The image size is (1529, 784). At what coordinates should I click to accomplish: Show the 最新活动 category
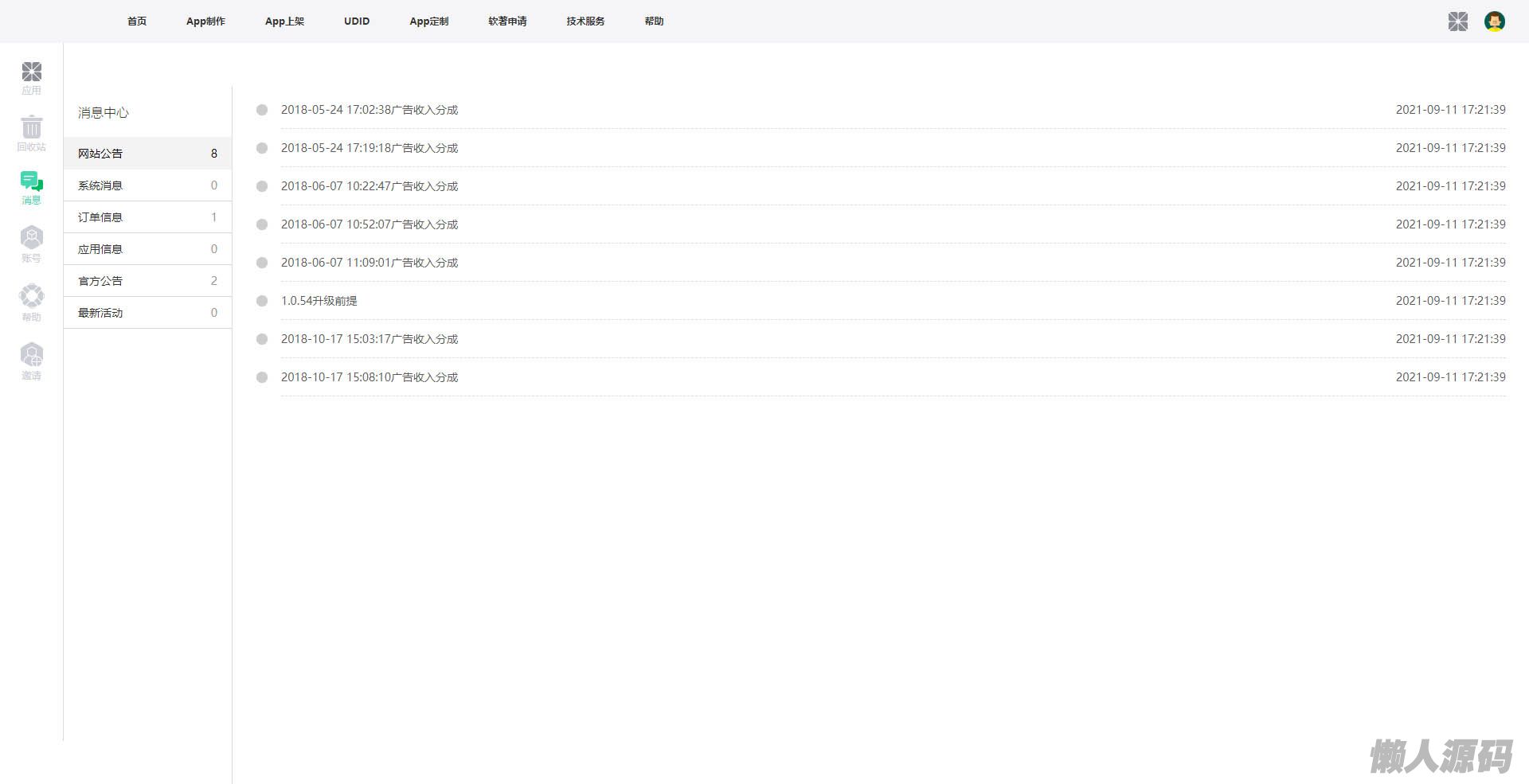[x=147, y=313]
